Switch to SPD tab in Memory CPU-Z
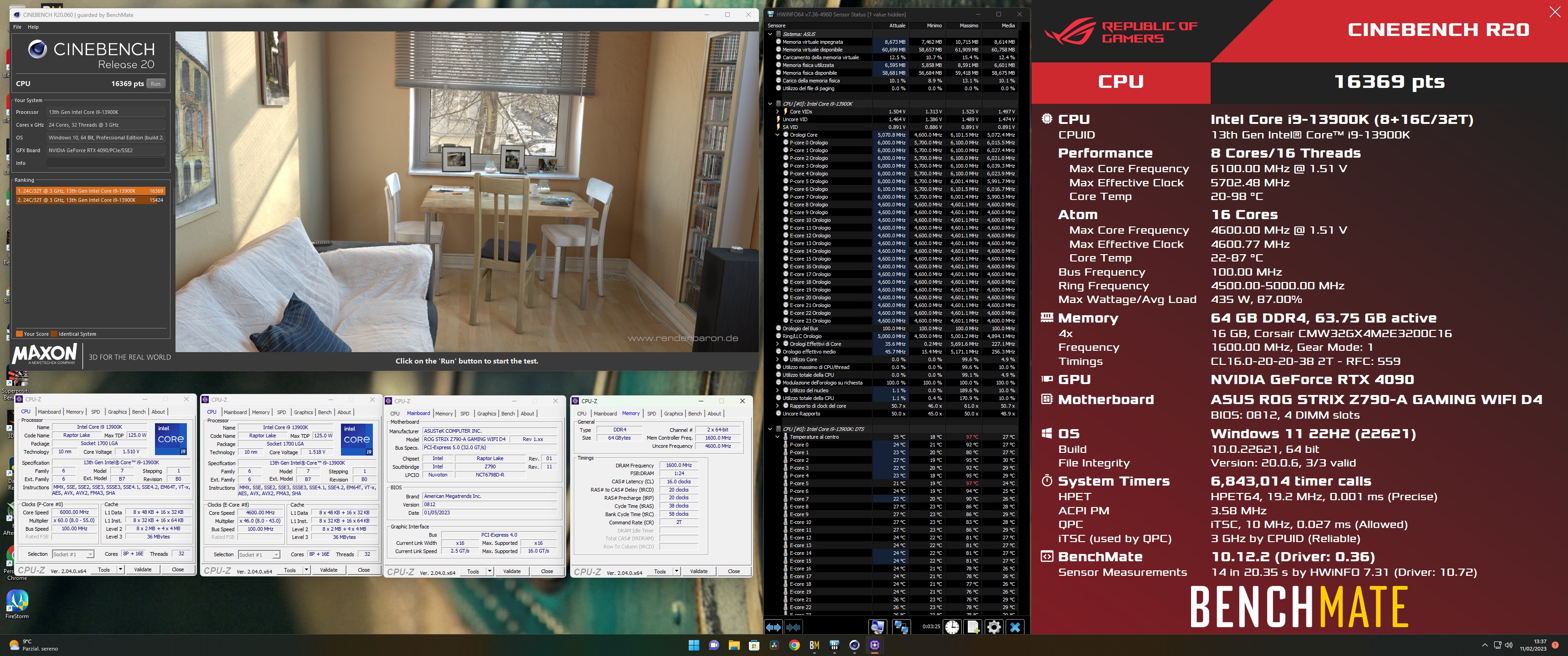This screenshot has height=656, width=1568. [651, 414]
